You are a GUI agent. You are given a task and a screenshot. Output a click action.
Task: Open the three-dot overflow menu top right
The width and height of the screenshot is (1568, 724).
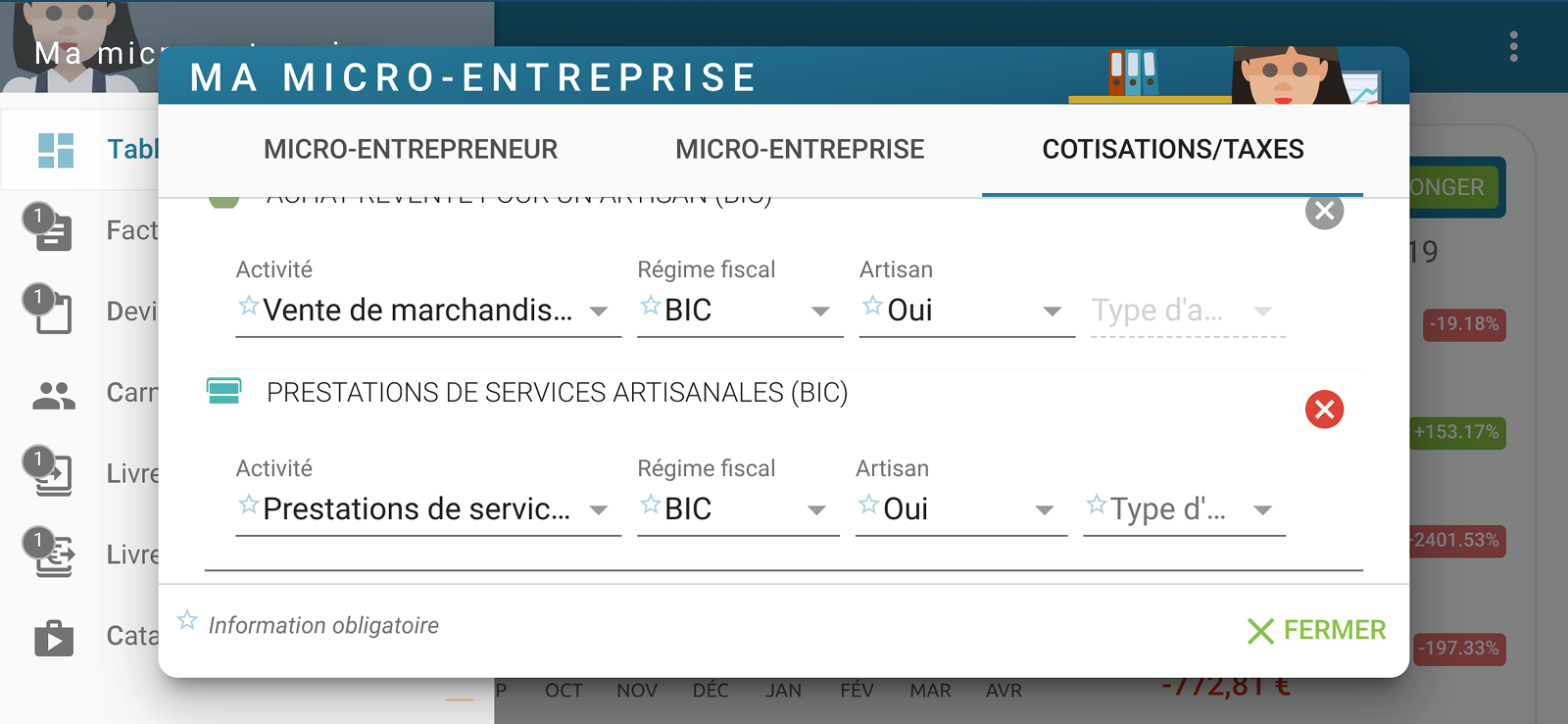pos(1515,46)
